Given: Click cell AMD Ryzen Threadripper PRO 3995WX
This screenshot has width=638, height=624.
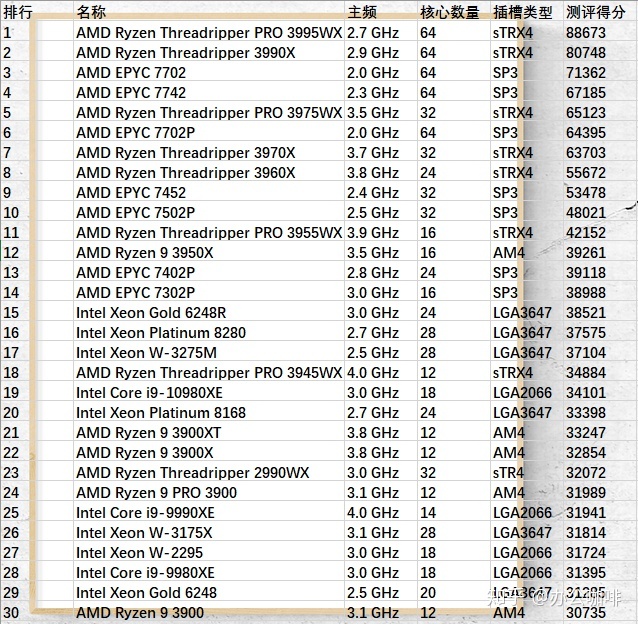Looking at the screenshot, I should click(x=209, y=33).
